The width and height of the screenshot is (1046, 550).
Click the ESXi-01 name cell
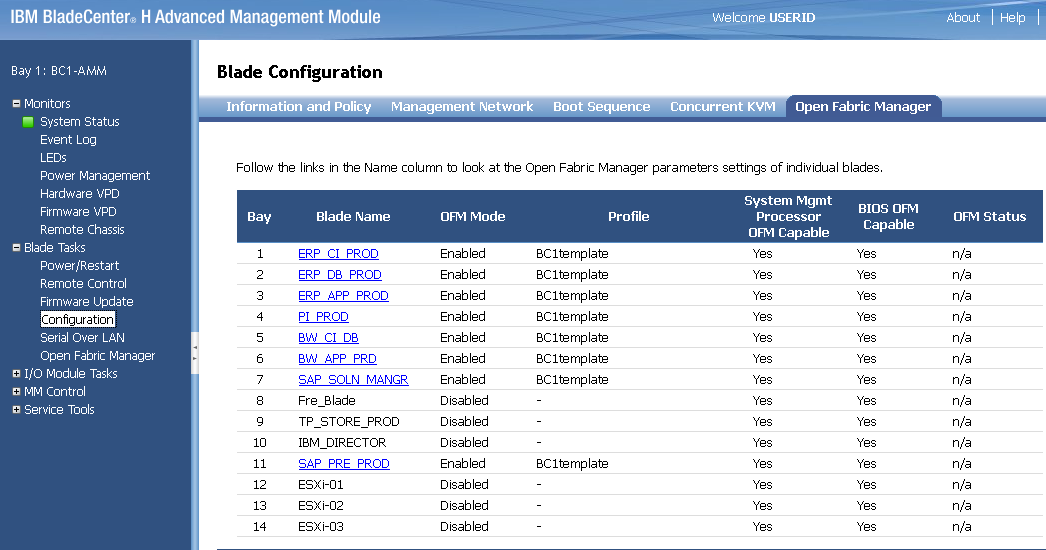point(321,485)
